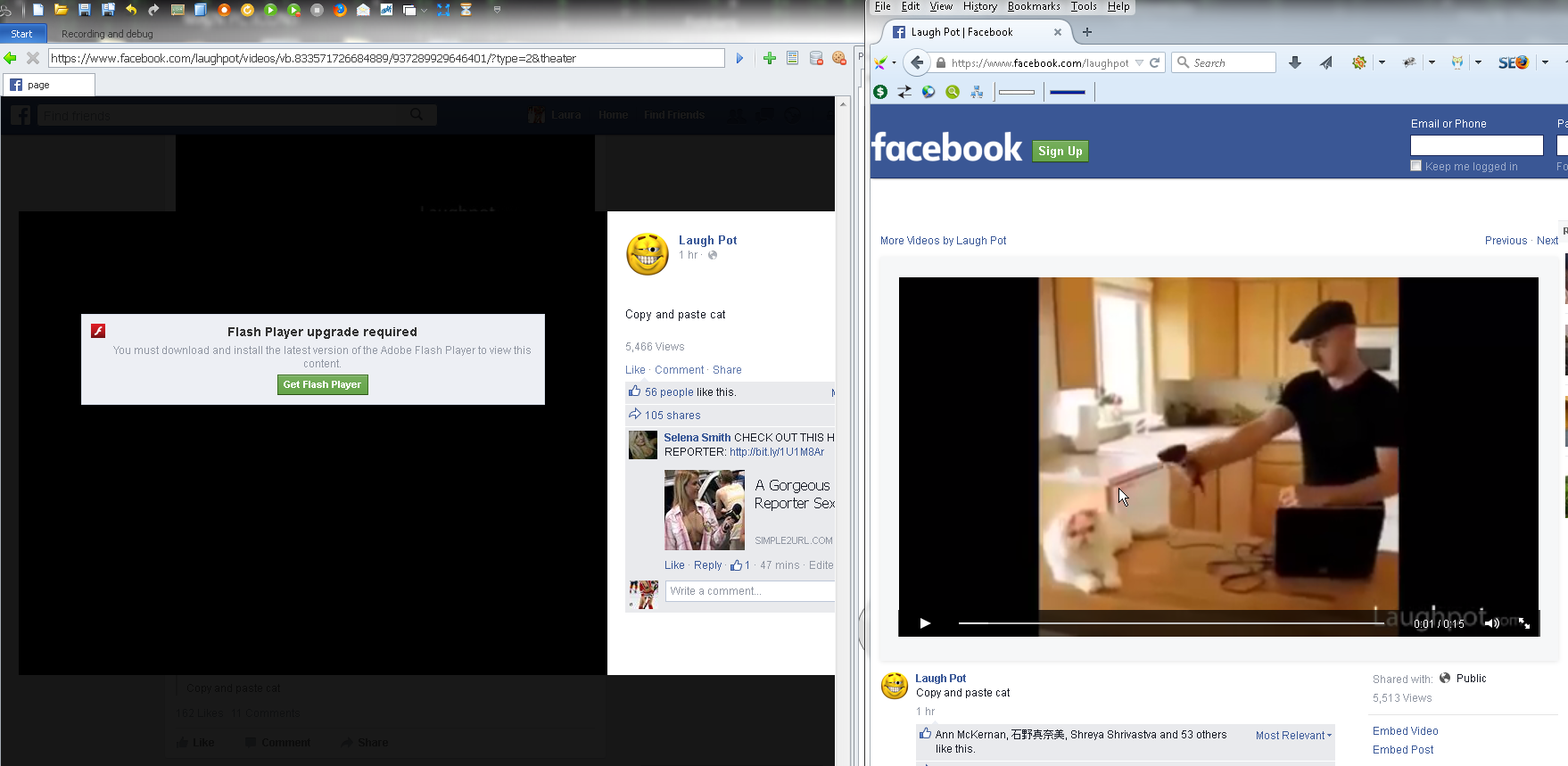
Task: Click green dollar sign icon in Firefox
Action: (880, 92)
